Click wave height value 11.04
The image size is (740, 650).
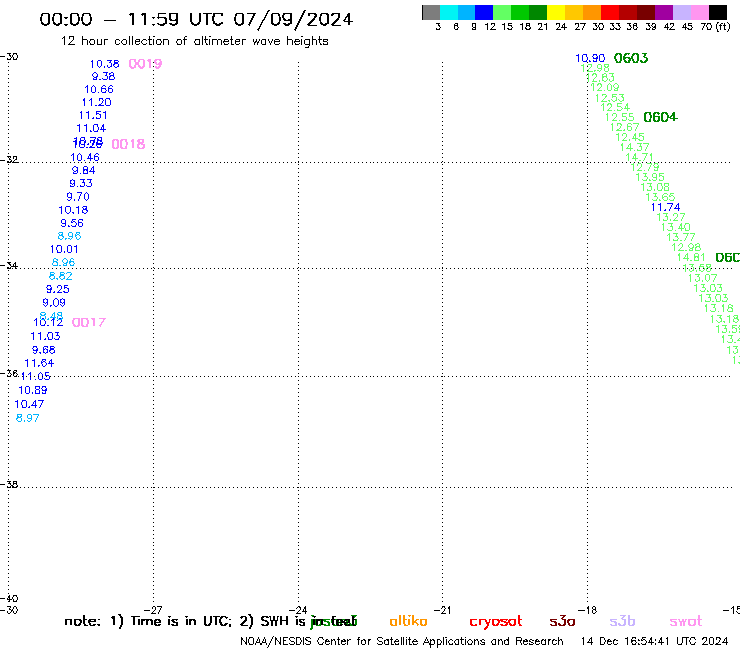click(x=91, y=128)
